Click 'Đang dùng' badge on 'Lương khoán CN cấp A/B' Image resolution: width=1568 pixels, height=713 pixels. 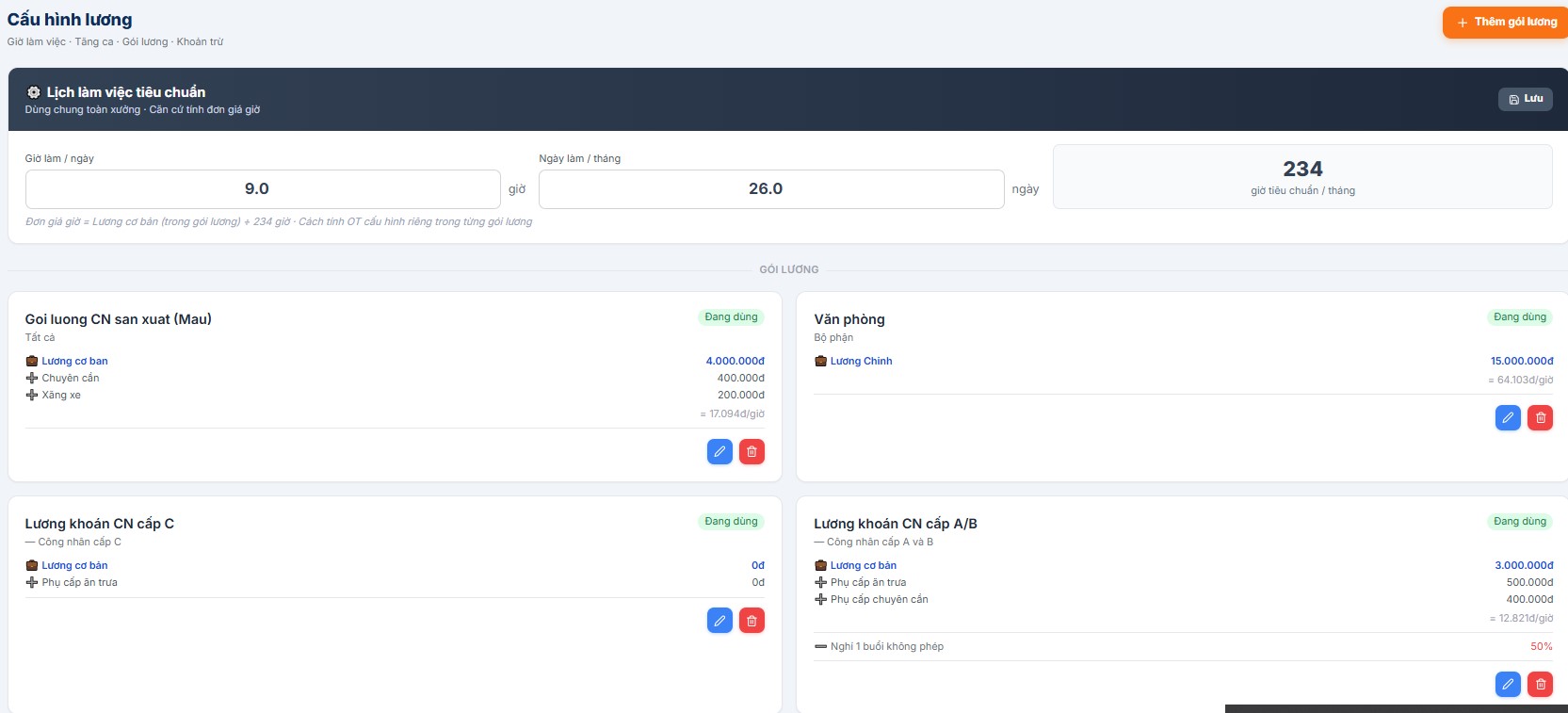click(1519, 522)
